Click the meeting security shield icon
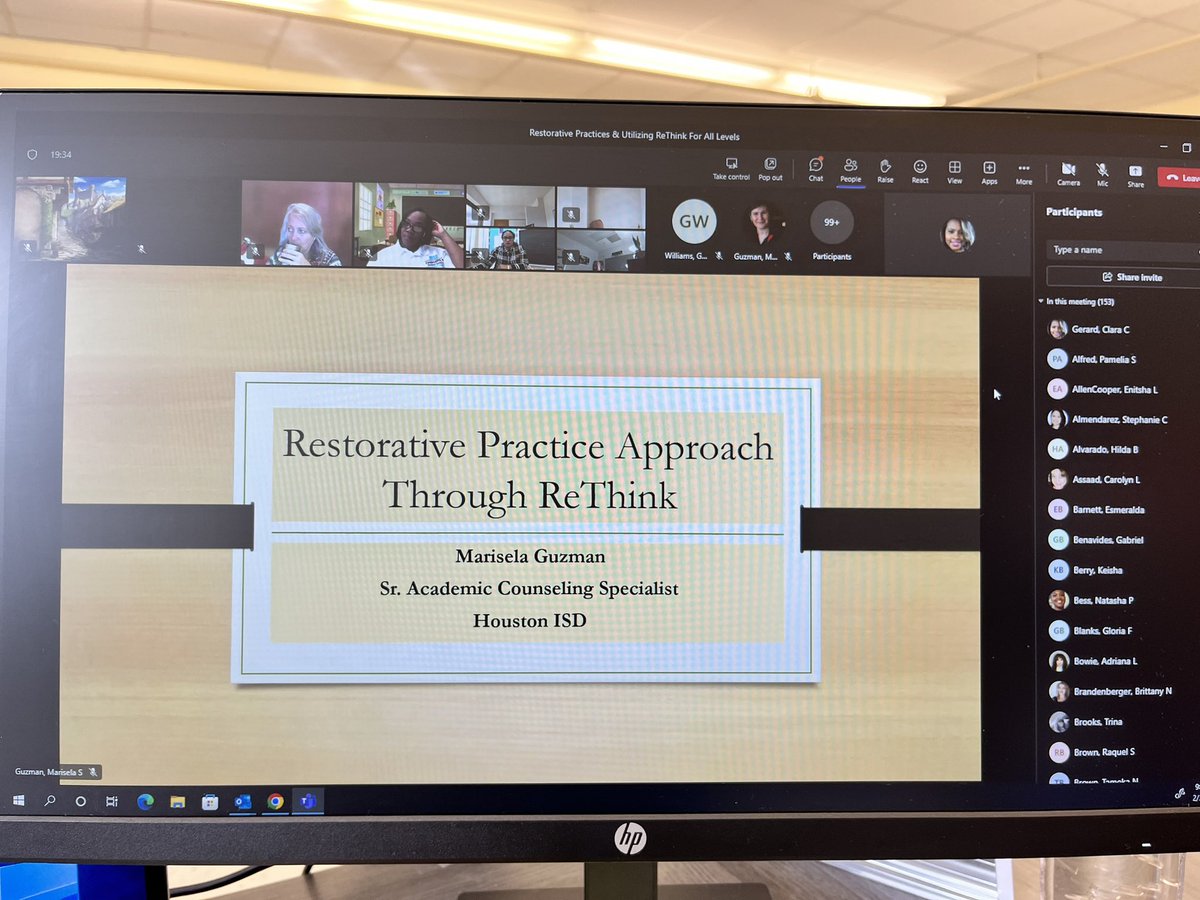The height and width of the screenshot is (900, 1200). [x=33, y=154]
